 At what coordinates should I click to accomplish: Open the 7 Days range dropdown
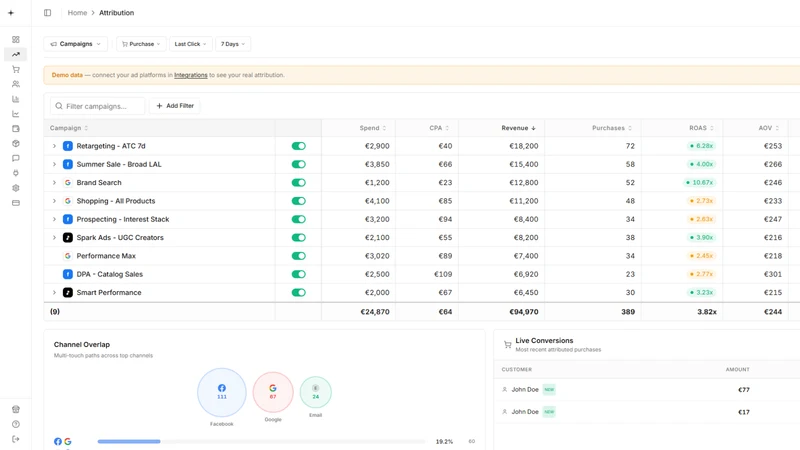click(233, 44)
